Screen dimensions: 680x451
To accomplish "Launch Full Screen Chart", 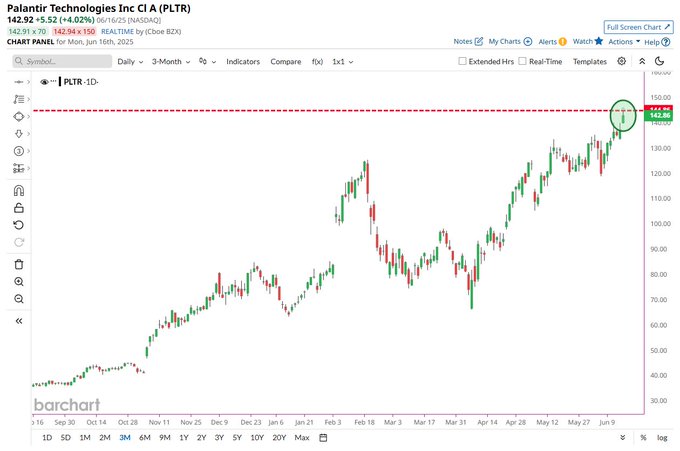I will click(x=638, y=27).
